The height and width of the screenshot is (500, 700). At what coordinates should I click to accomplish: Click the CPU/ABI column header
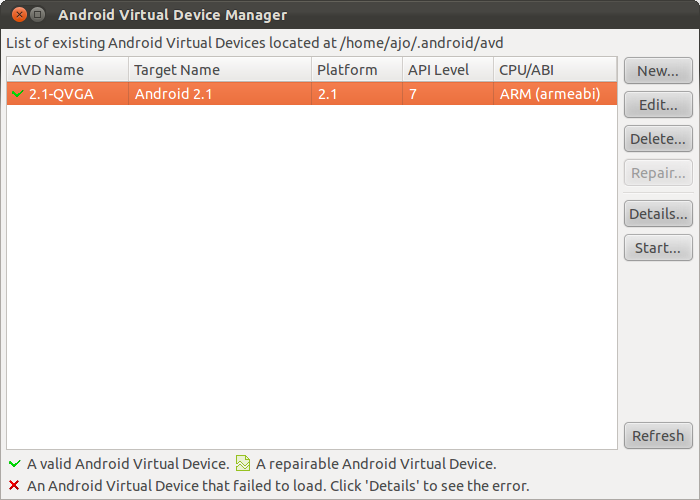pos(555,70)
